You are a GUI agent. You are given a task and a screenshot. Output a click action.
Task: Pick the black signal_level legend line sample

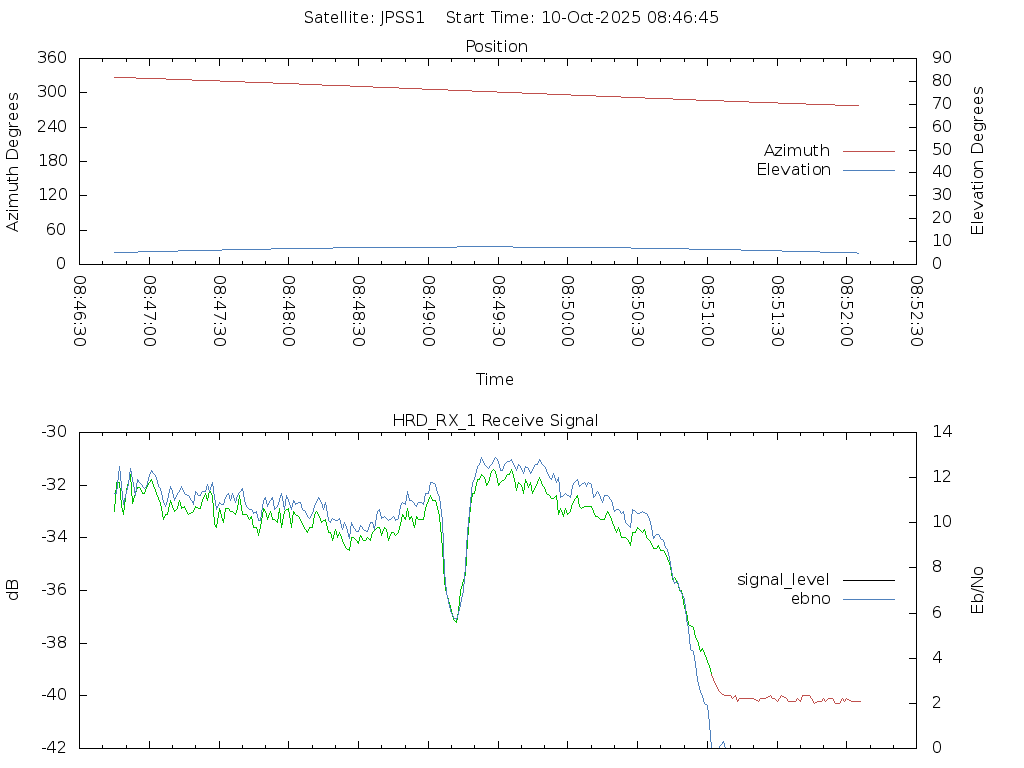point(868,580)
